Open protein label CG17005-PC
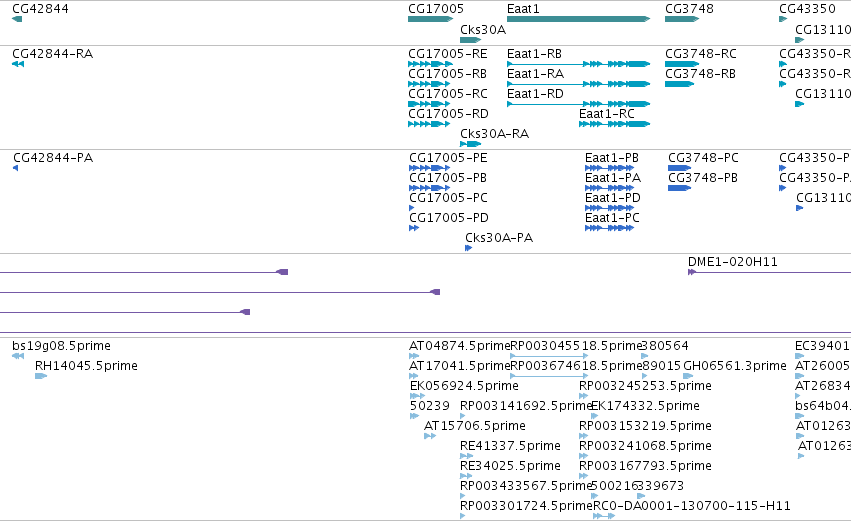Viewport: 851px width, 521px height. point(448,198)
